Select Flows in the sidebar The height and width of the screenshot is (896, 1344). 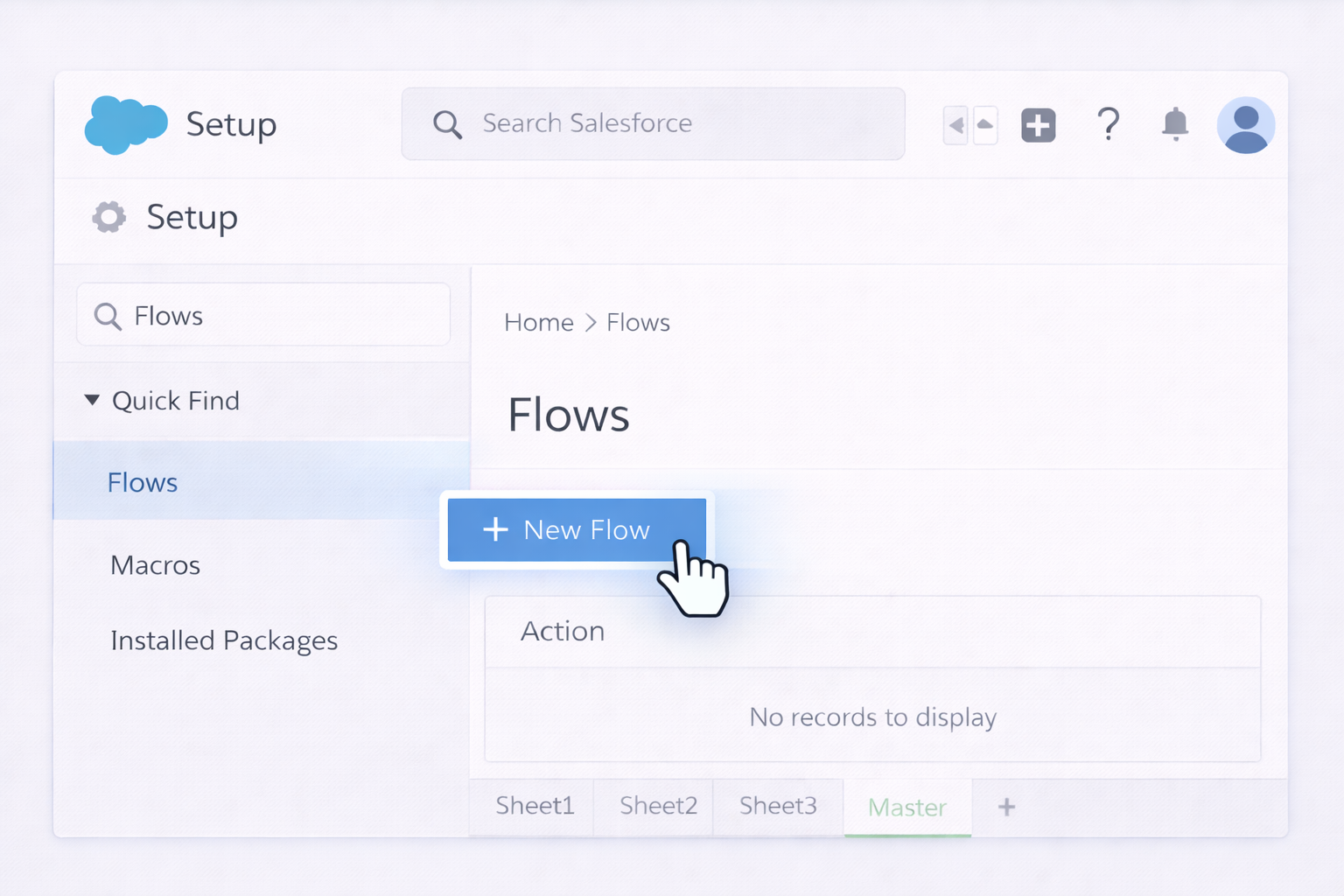pyautogui.click(x=262, y=481)
